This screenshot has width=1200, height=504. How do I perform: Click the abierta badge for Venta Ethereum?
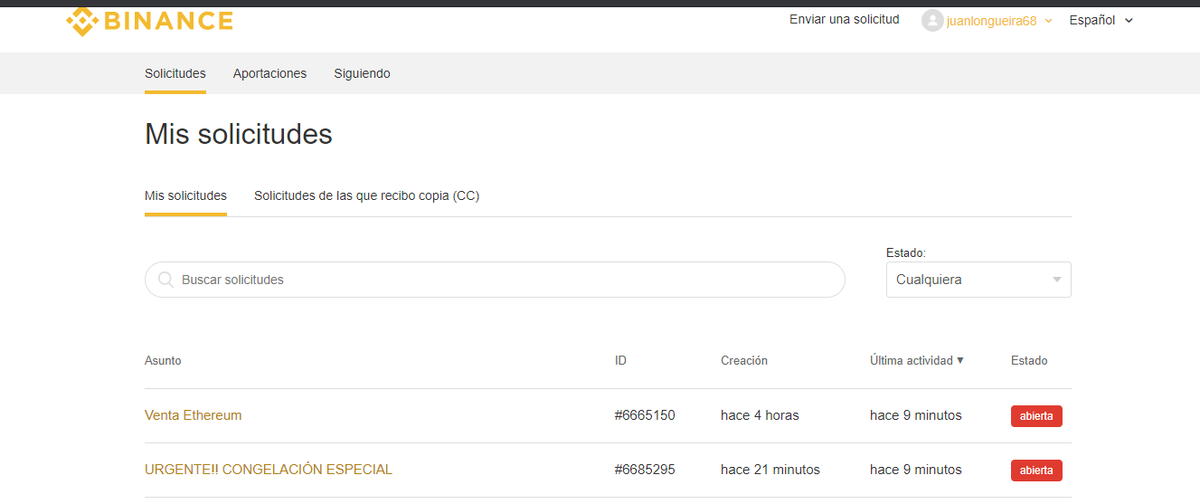[1036, 416]
